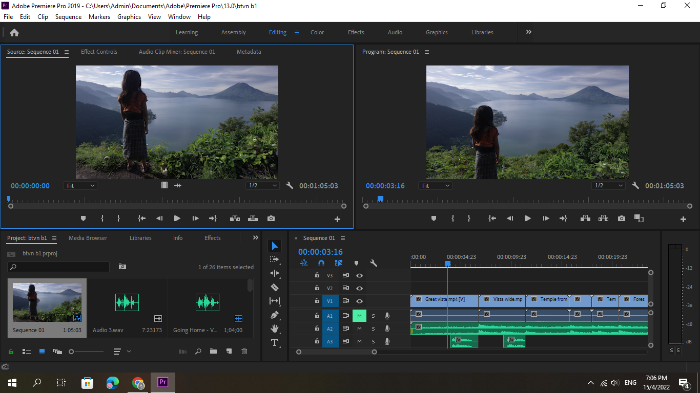Open timeline display settings wrench
The width and height of the screenshot is (700, 393).
click(374, 263)
